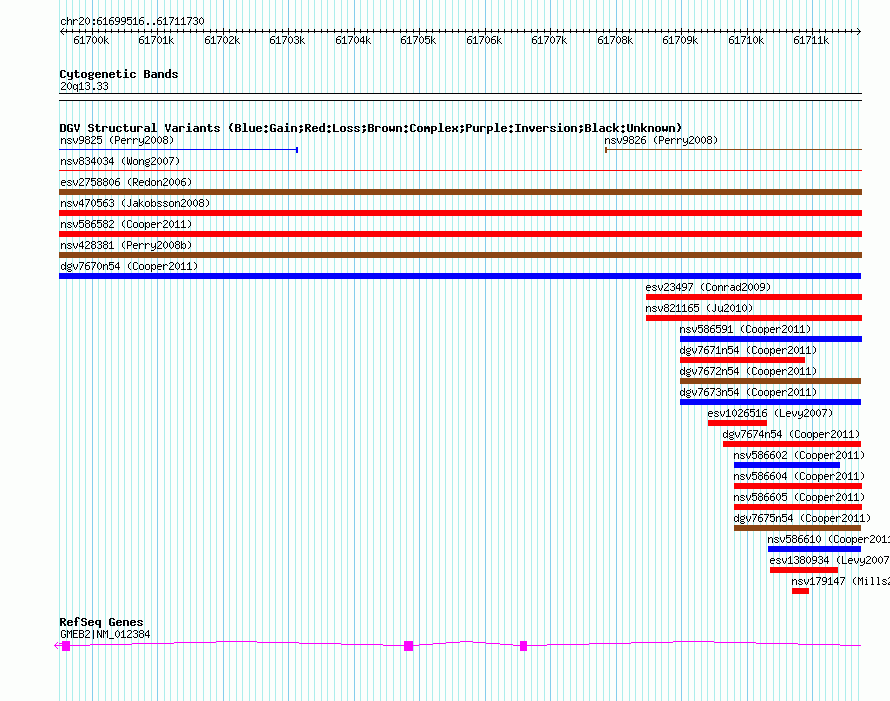The image size is (890, 701).
Task: Click the nsv428381 (Perry2008b) variant label
Action: click(126, 245)
